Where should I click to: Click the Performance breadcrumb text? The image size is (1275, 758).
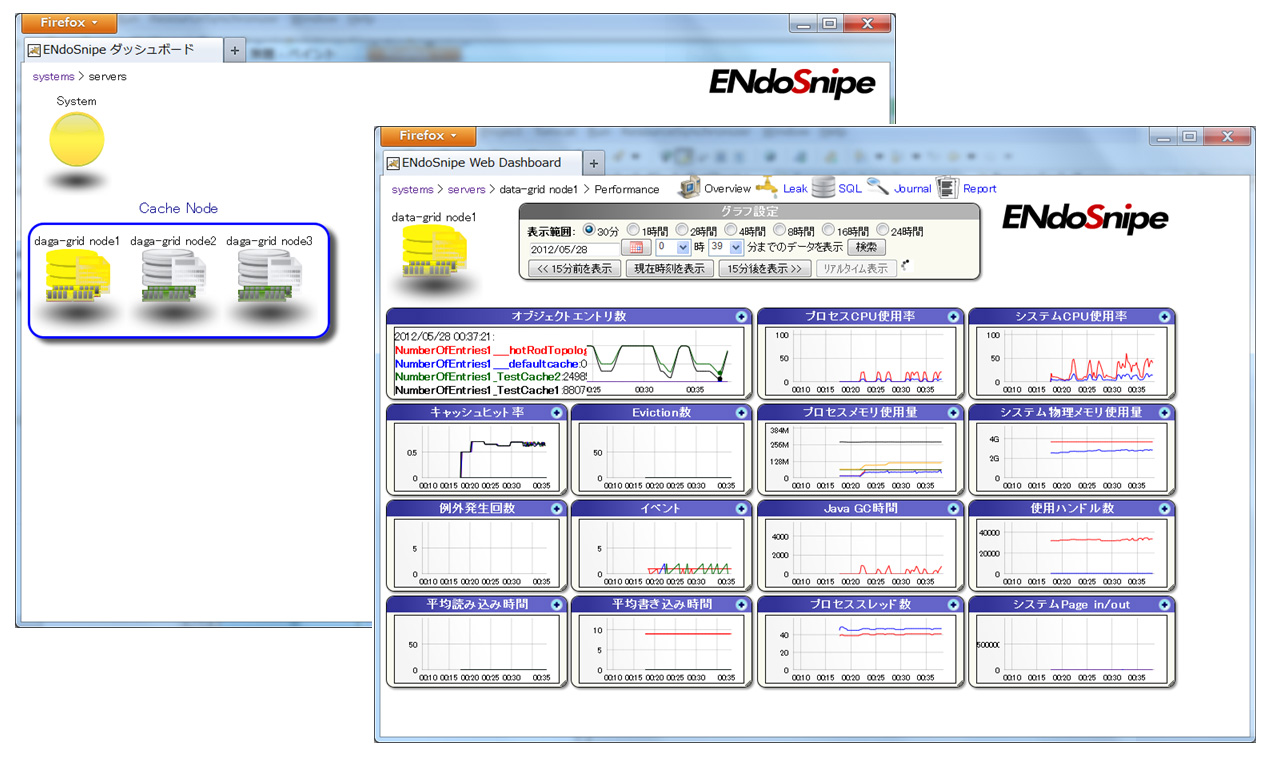627,189
